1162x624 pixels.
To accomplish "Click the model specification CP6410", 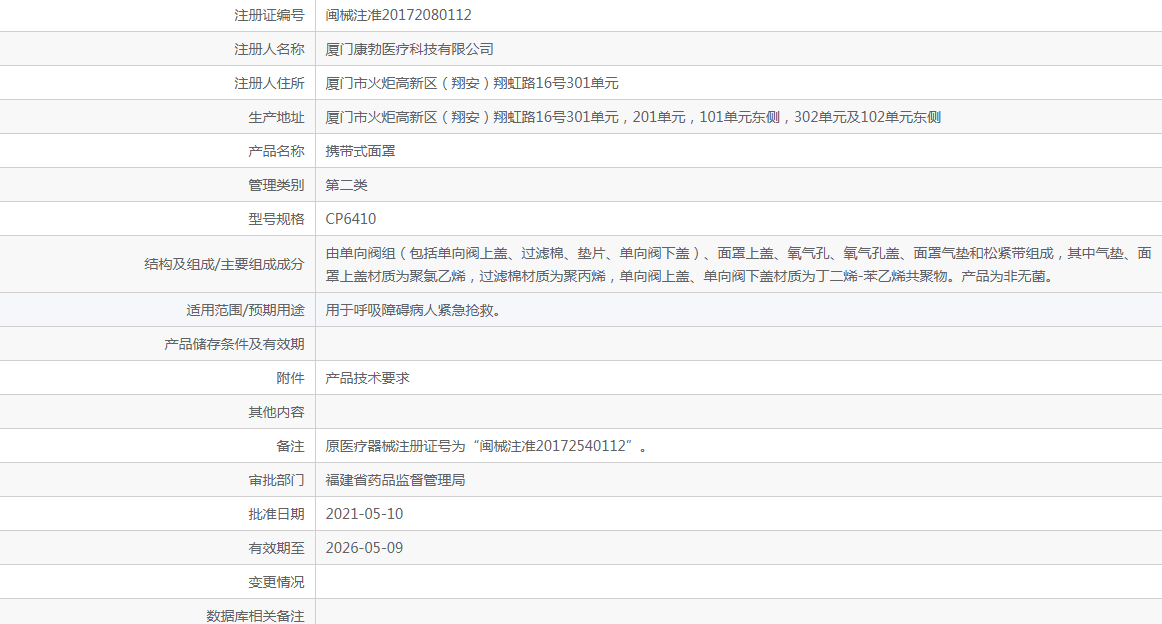I will 351,219.
